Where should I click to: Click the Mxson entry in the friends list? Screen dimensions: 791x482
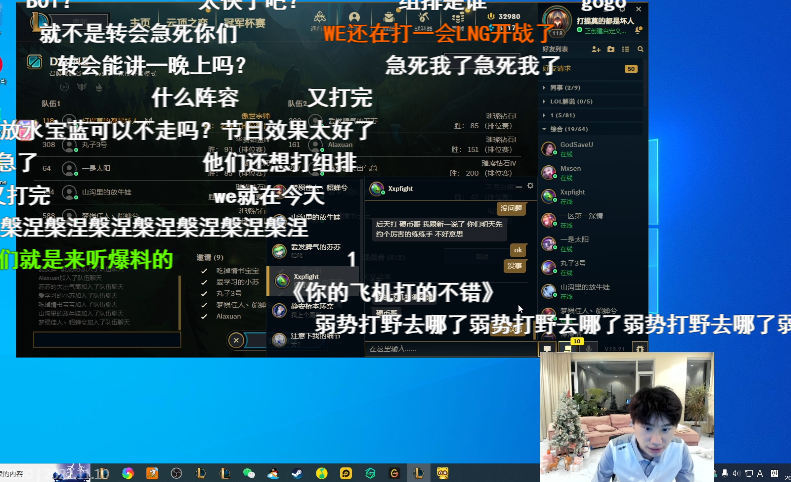point(571,168)
